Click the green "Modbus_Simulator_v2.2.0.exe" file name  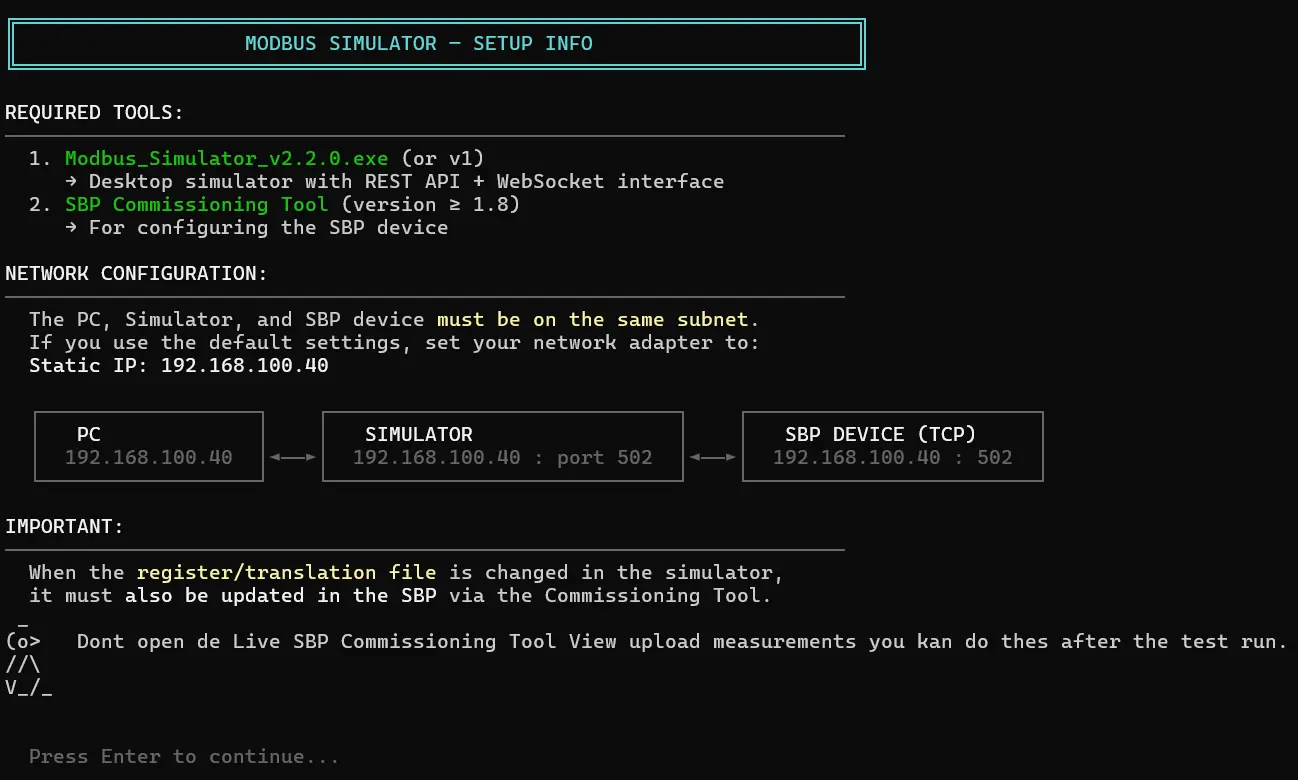pyautogui.click(x=229, y=158)
